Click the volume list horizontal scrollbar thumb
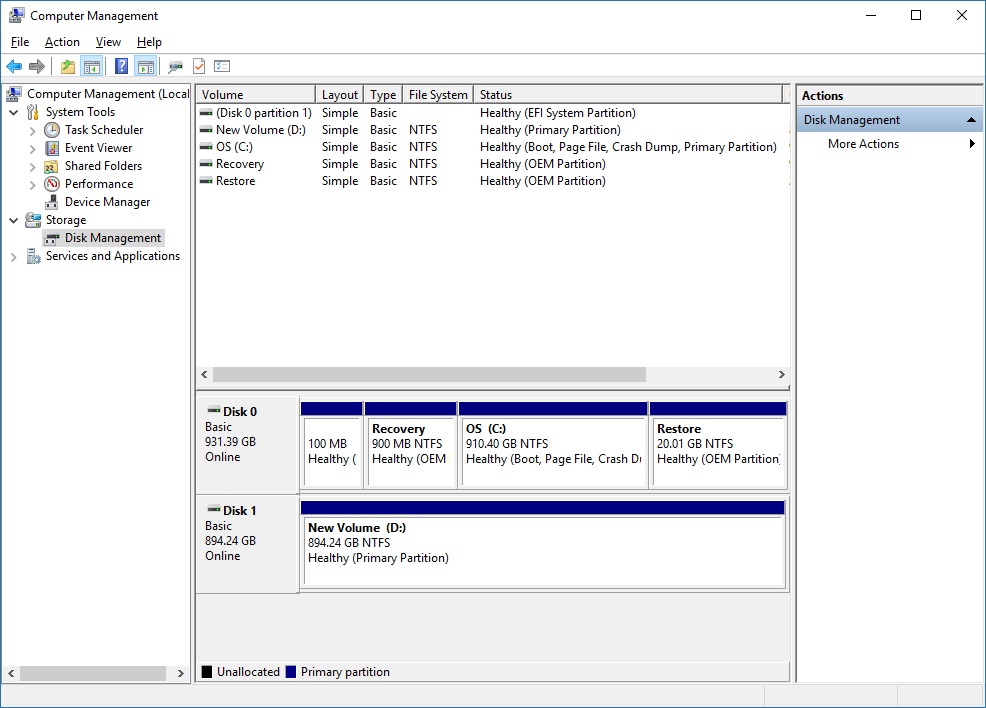 pyautogui.click(x=429, y=375)
